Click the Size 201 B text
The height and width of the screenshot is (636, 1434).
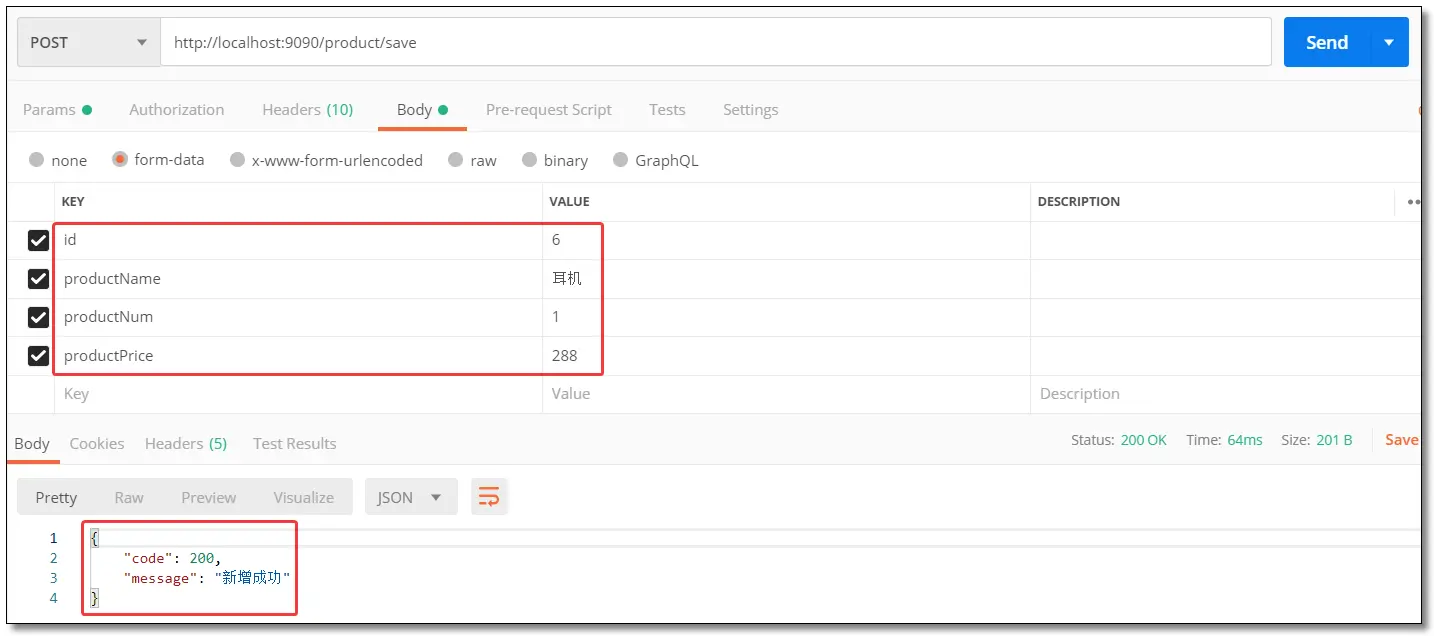pyautogui.click(x=1317, y=440)
